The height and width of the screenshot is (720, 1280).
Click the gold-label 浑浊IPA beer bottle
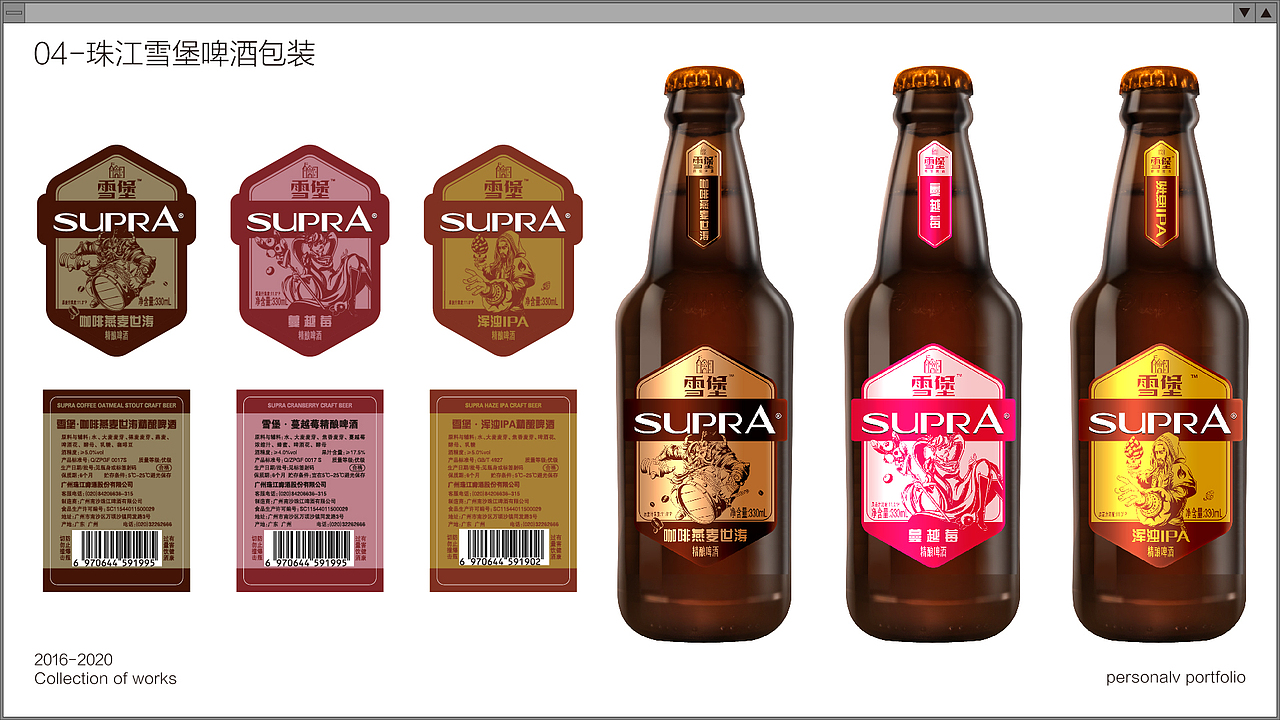[1159, 355]
